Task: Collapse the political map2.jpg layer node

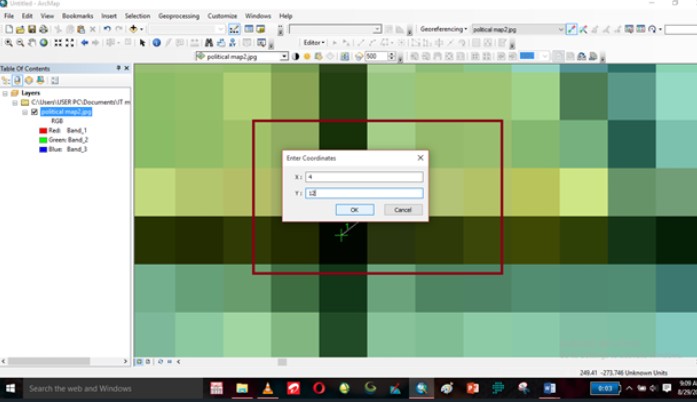Action: (x=25, y=112)
